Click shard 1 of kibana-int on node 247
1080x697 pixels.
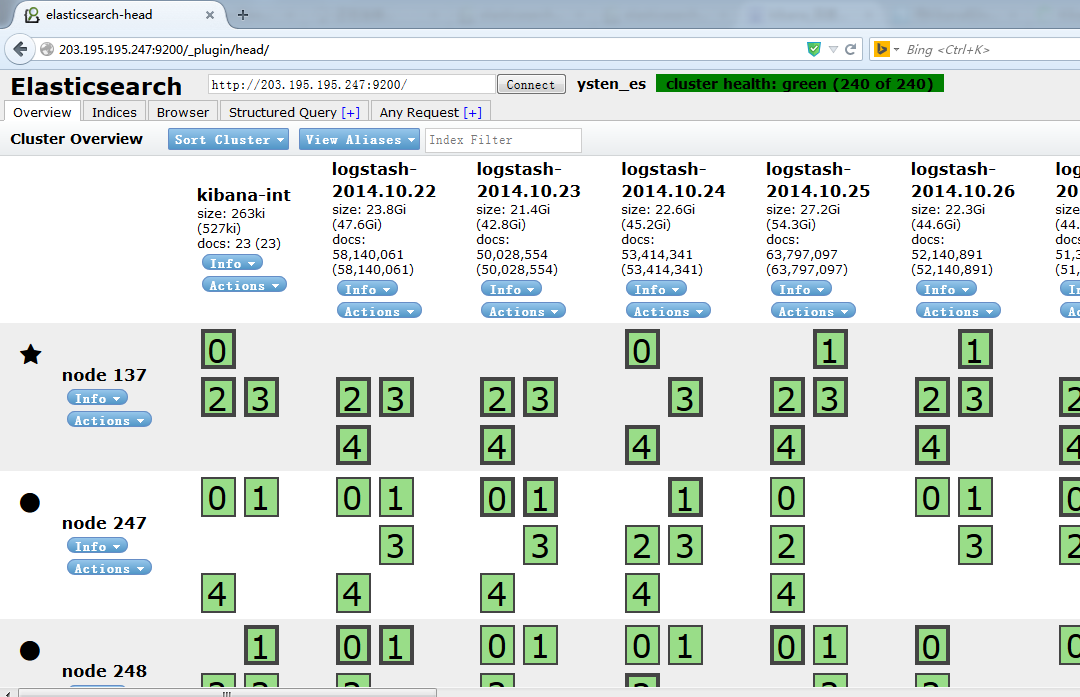coord(261,497)
